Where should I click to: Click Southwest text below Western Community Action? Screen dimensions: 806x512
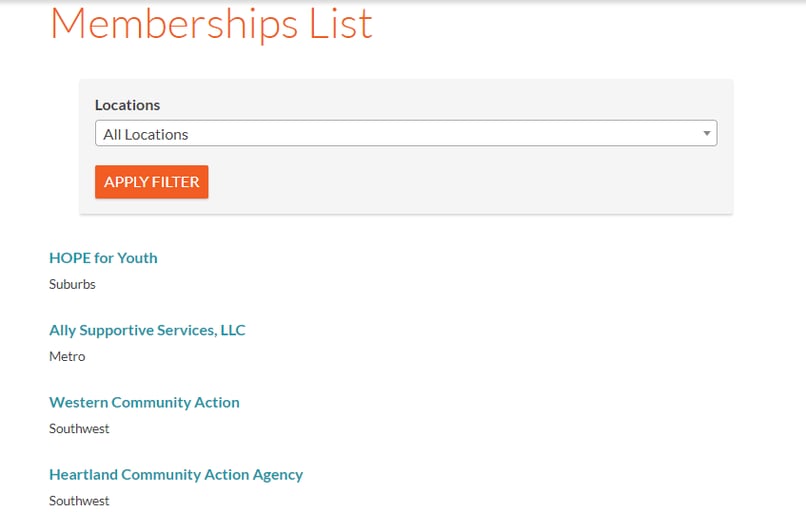[79, 429]
